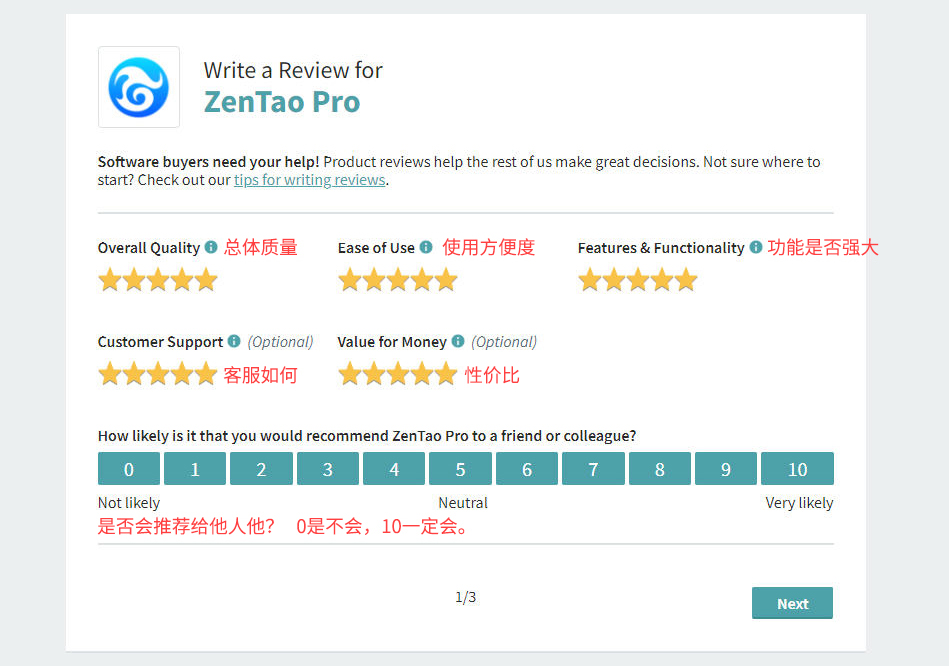This screenshot has width=949, height=666.
Task: Give Features & Functionality three stars
Action: (x=638, y=280)
